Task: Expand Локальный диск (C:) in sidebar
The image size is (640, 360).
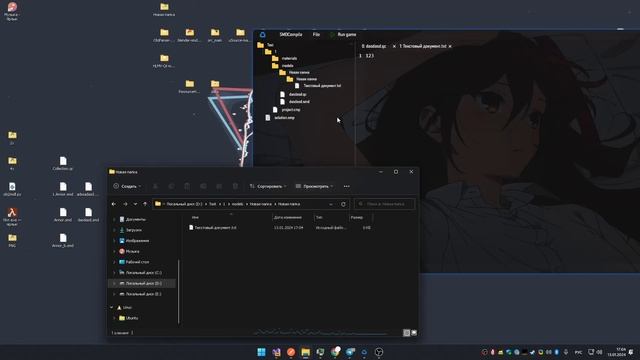Action: tap(114, 272)
